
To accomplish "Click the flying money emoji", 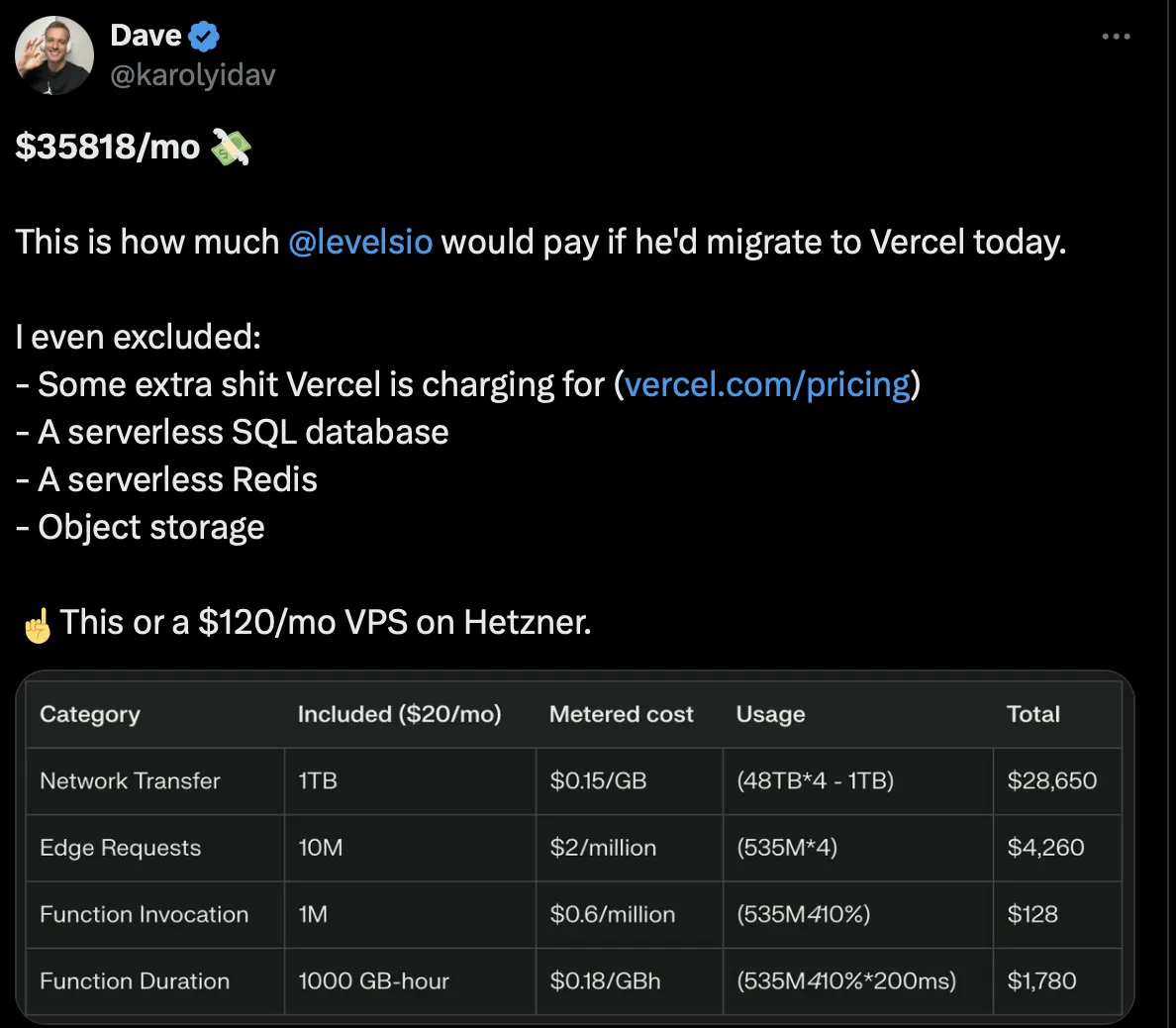I will 231,148.
